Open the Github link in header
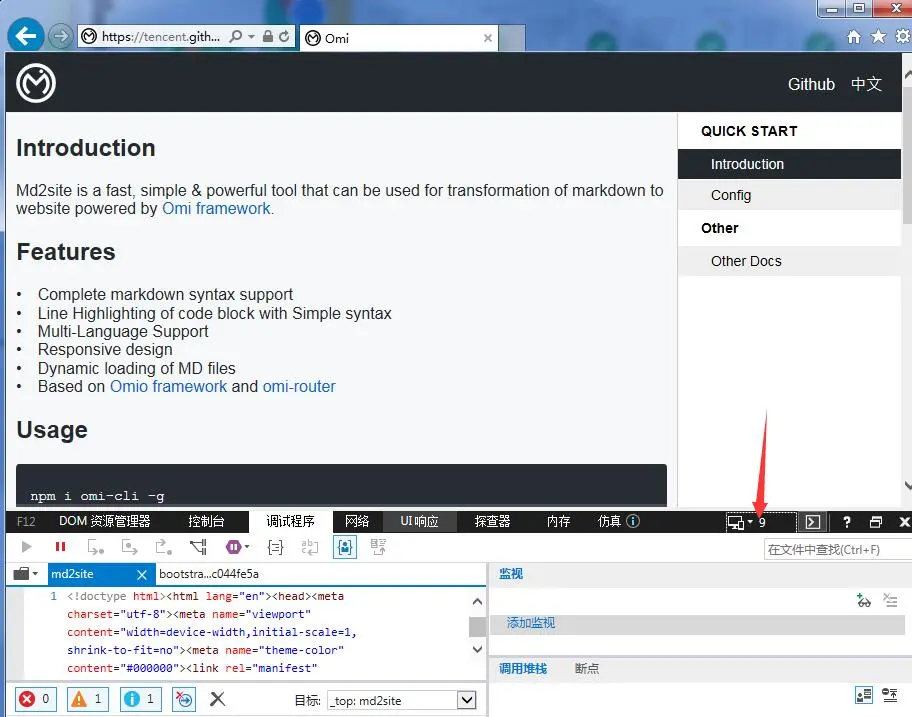 (811, 84)
